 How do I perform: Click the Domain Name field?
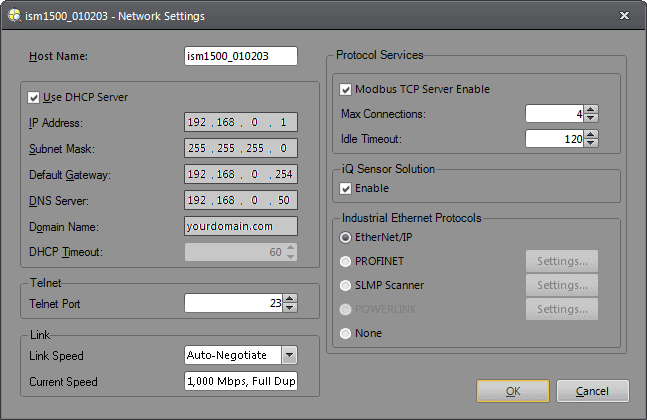pyautogui.click(x=241, y=227)
